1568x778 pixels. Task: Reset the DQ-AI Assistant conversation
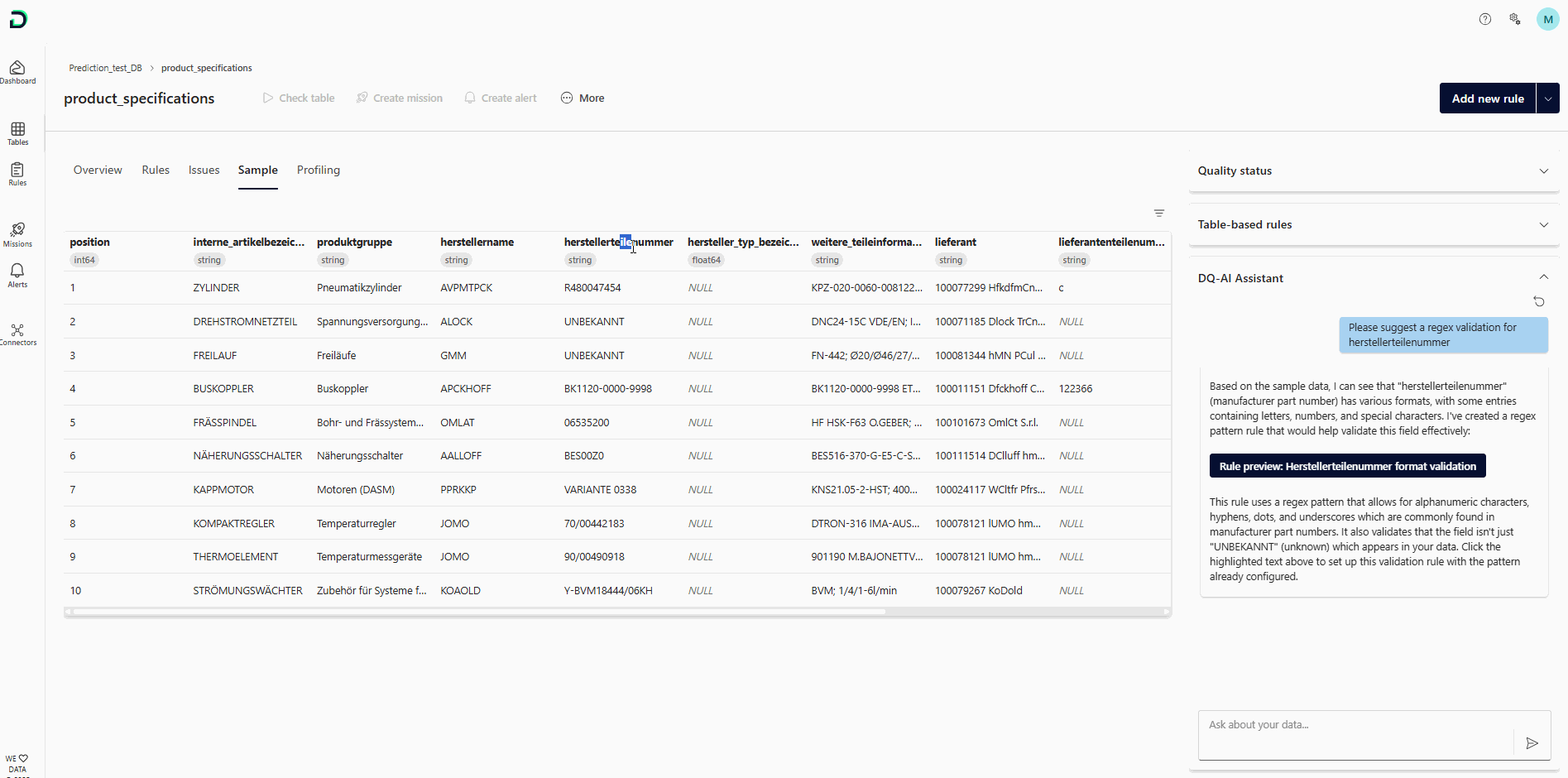tap(1539, 301)
